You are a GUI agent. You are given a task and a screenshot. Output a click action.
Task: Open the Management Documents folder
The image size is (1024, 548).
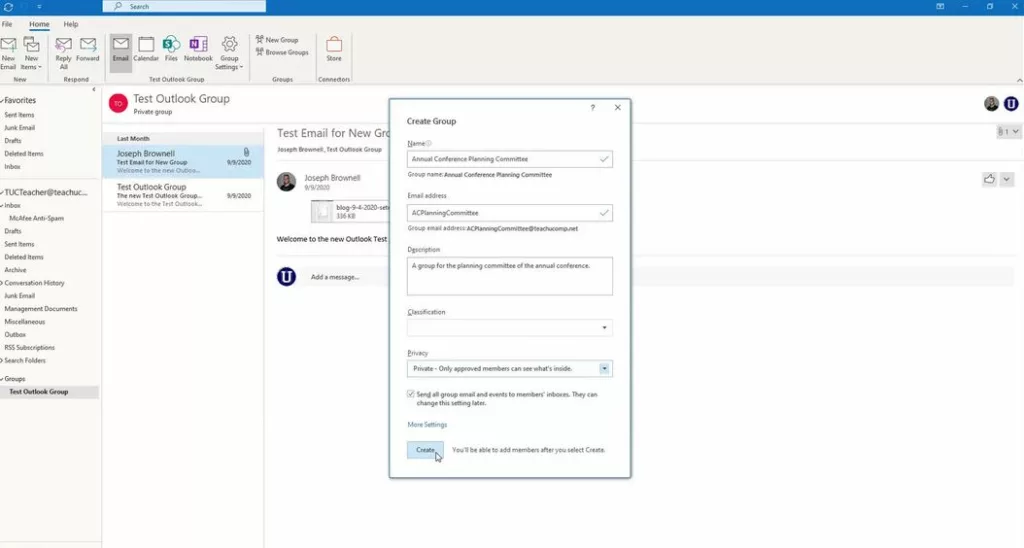[x=40, y=309]
